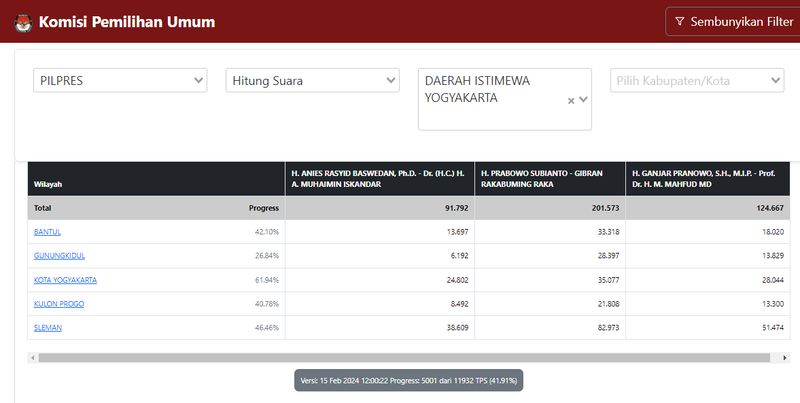Click the version and TPS progress badge
800x403 pixels.
409,381
